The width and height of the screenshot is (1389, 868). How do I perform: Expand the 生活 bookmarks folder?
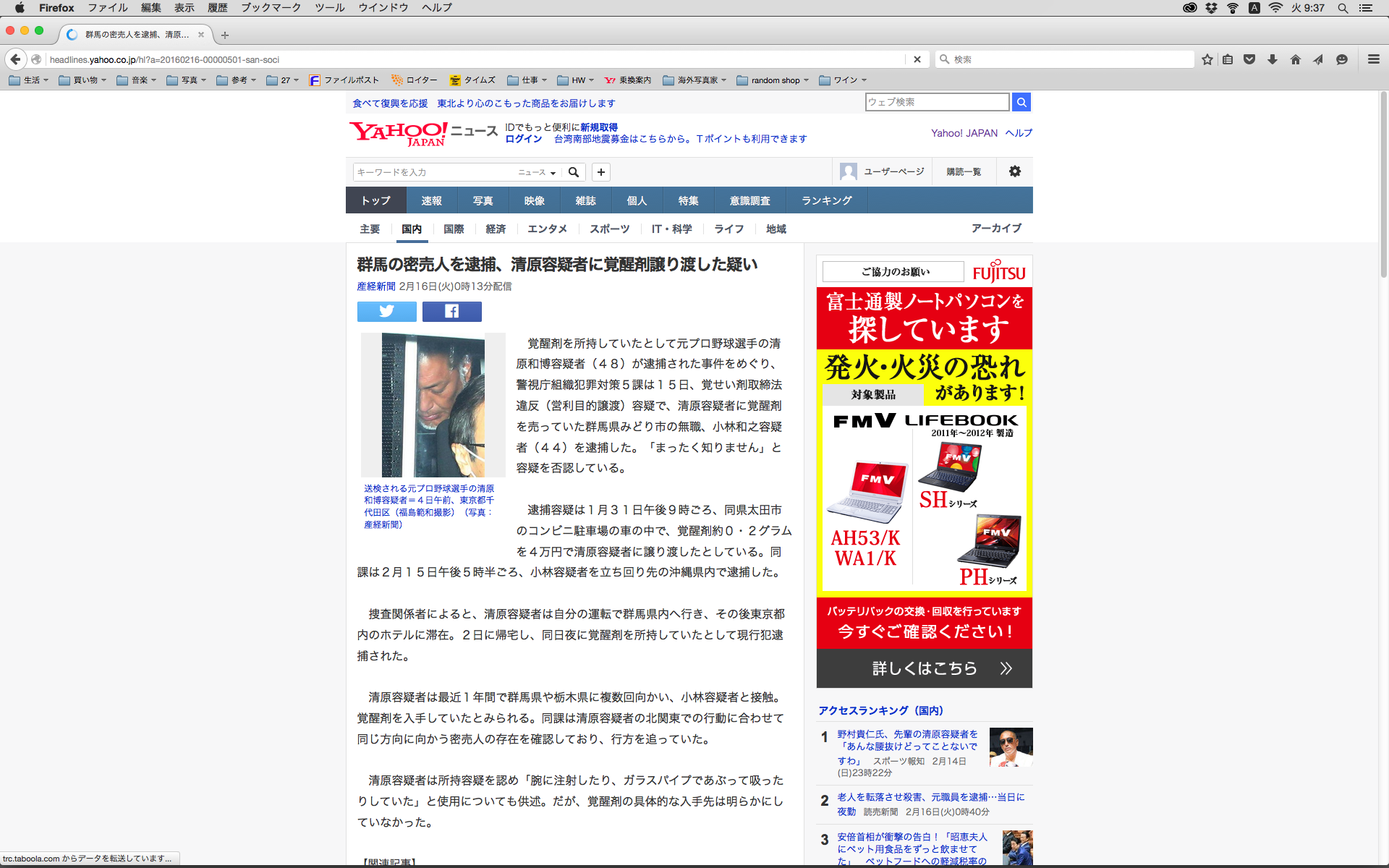tap(29, 80)
